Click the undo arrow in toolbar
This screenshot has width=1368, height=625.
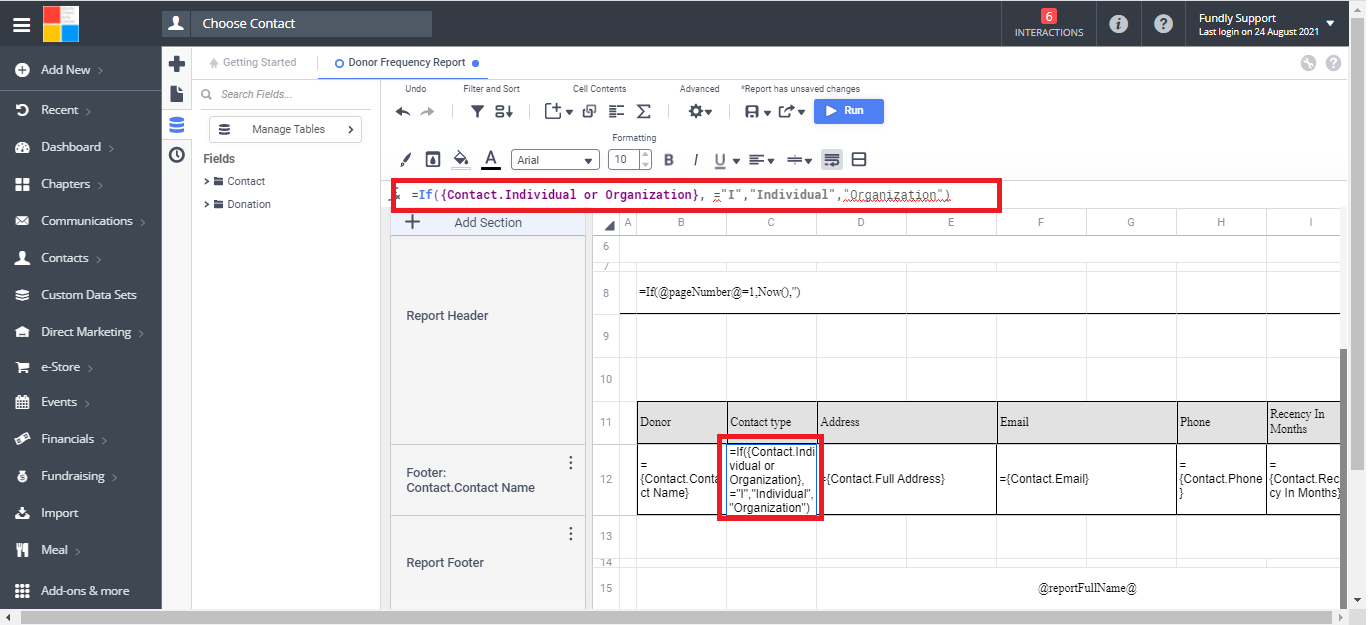[x=403, y=111]
